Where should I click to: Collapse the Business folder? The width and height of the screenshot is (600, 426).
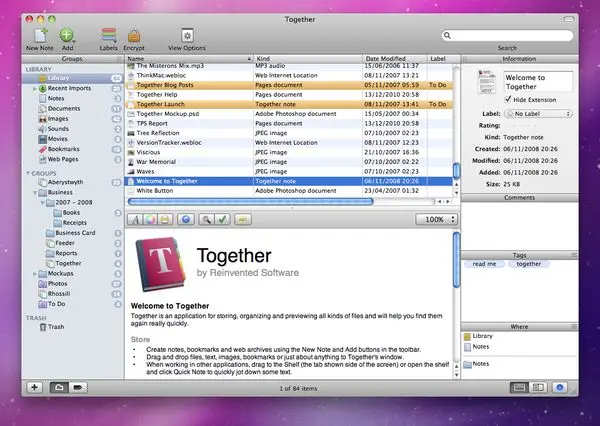tap(35, 193)
